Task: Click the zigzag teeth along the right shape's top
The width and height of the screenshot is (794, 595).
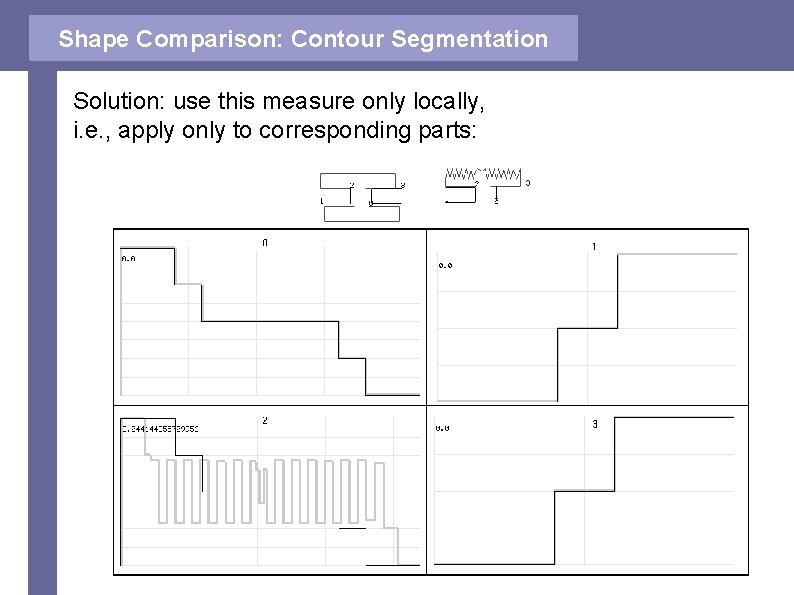Action: (x=483, y=173)
